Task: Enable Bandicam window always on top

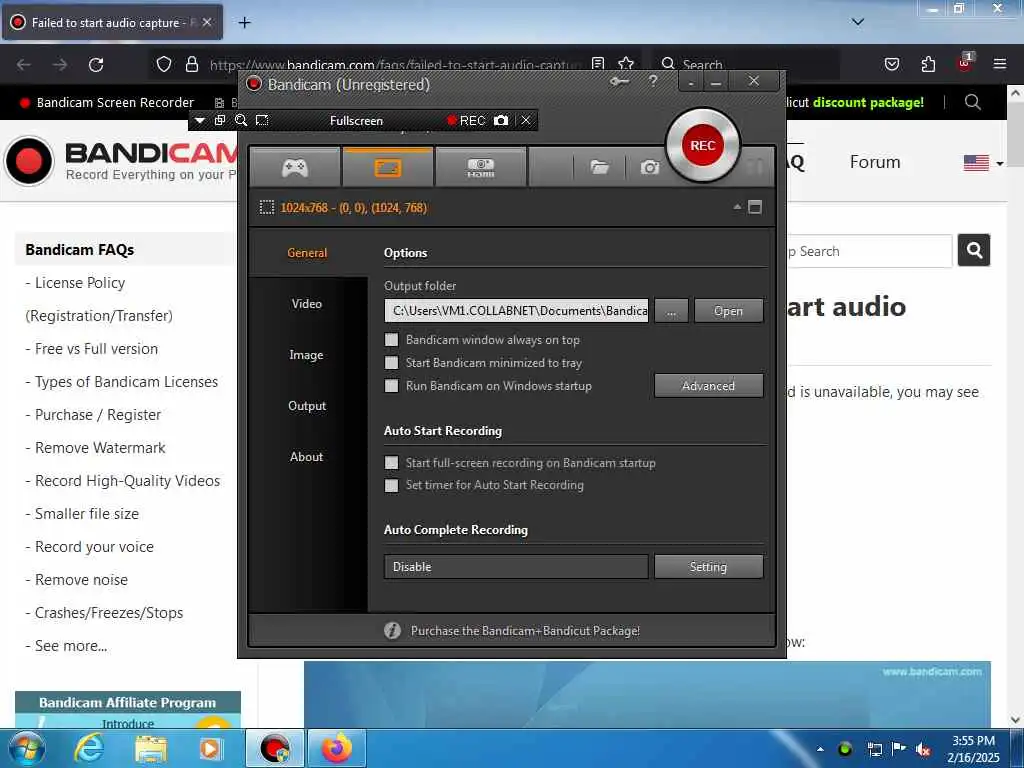Action: click(x=391, y=340)
